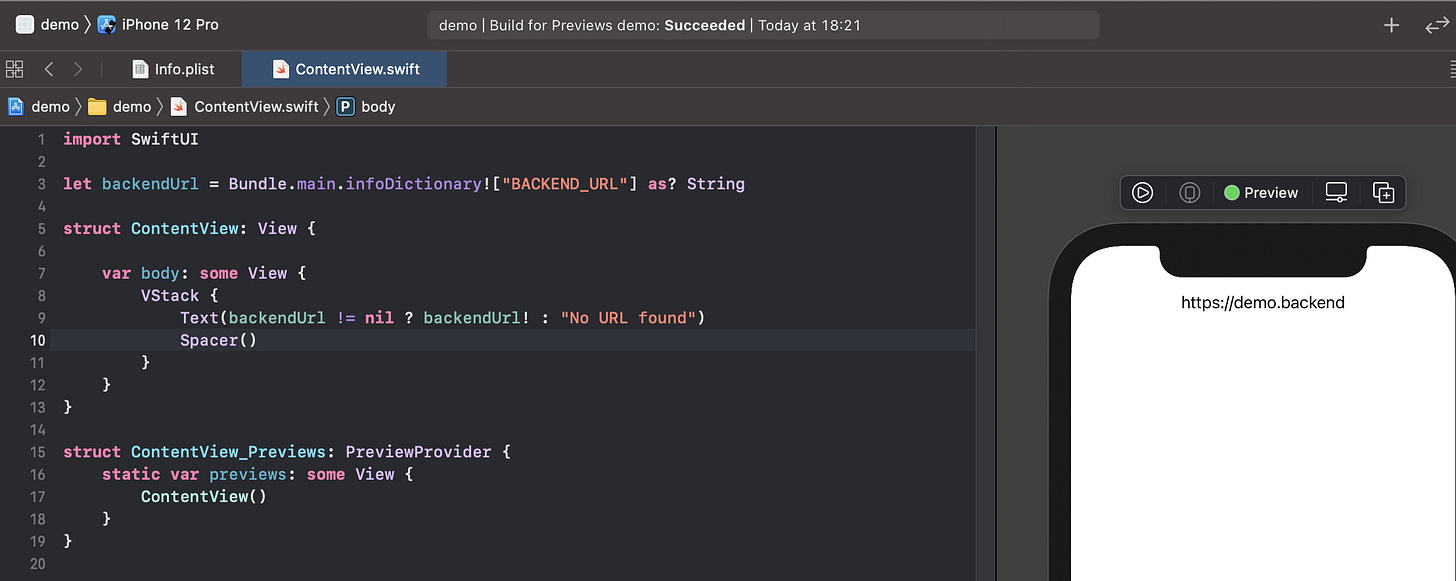Click the Spacer() call on line 10
The width and height of the screenshot is (1456, 581).
click(219, 340)
